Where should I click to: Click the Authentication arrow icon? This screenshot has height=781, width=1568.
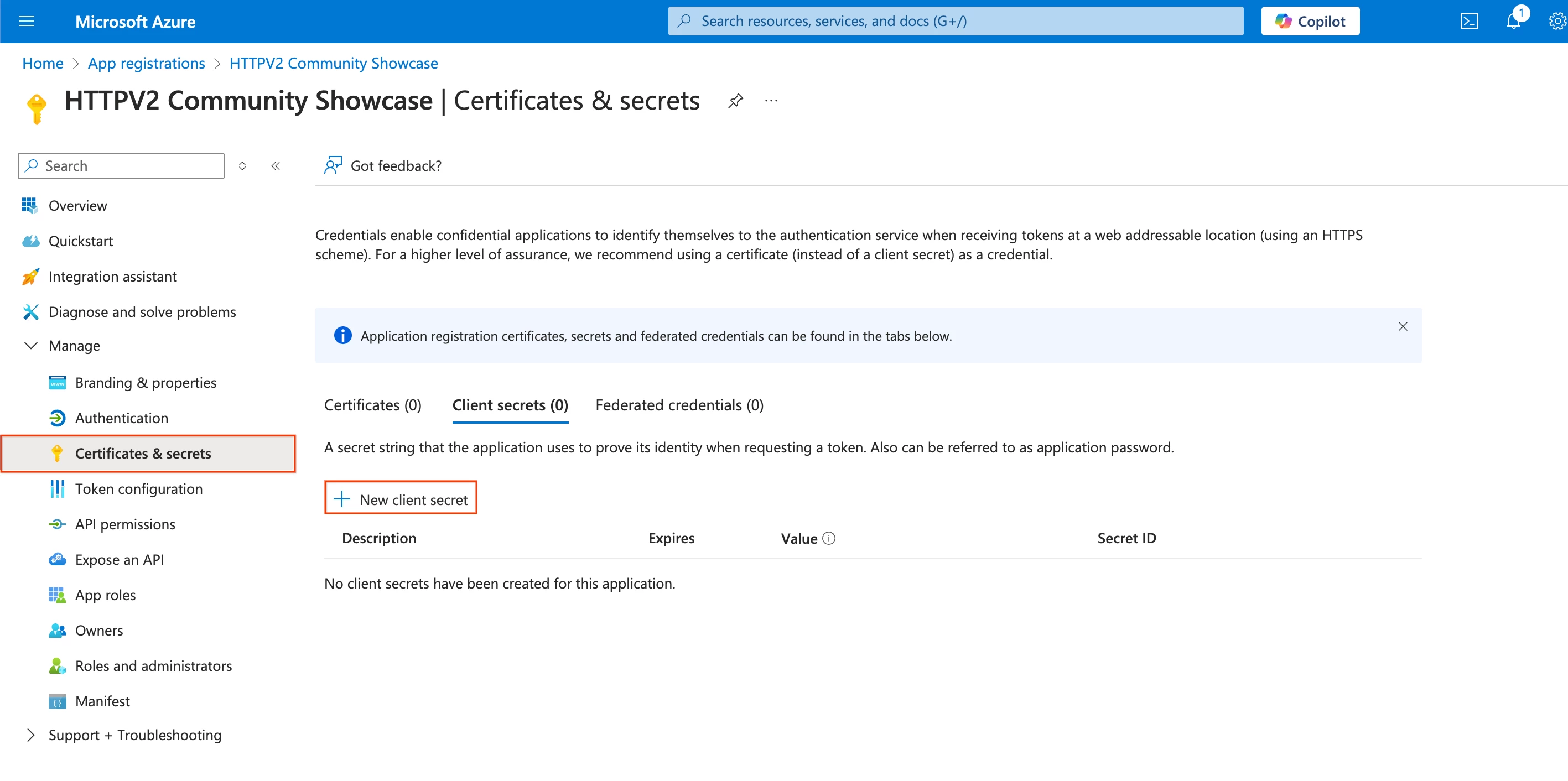coord(57,418)
